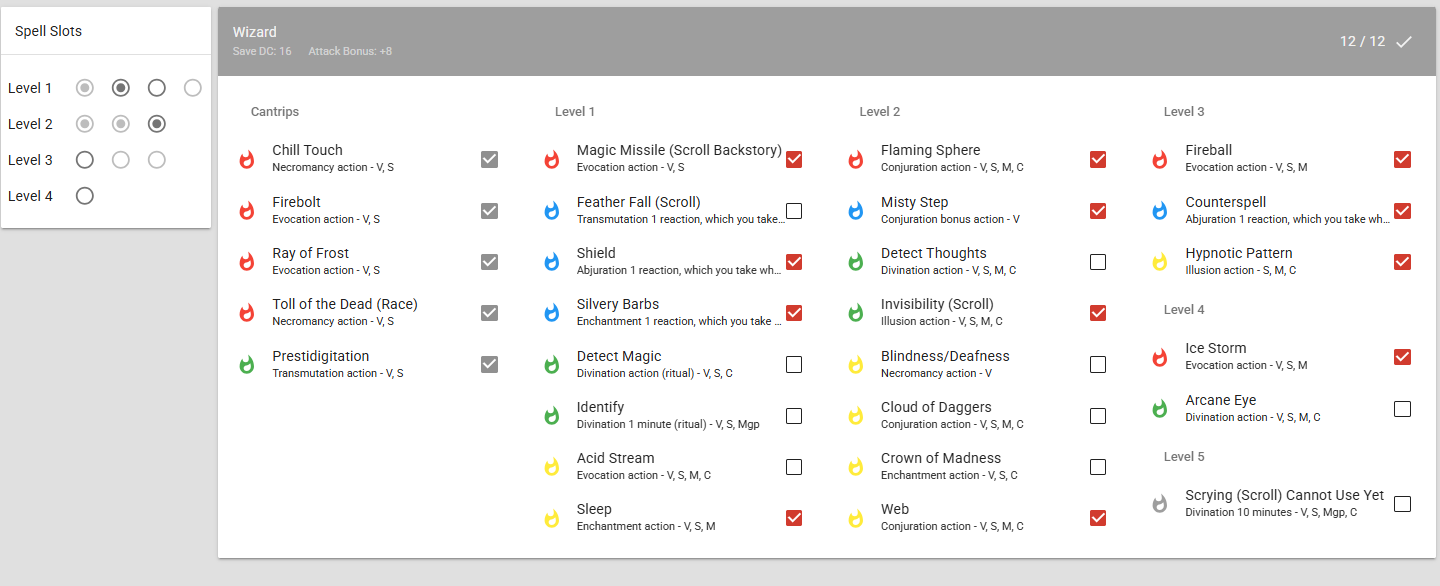Check the Crown of Madness checkbox
The height and width of the screenshot is (586, 1440).
(1098, 467)
